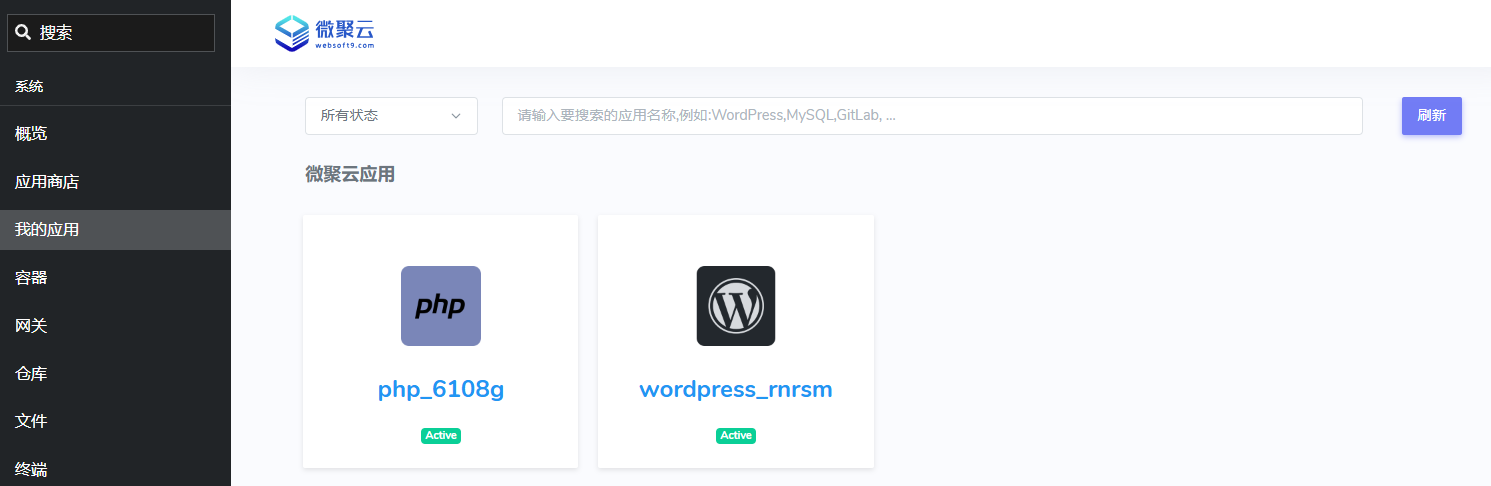Click the Active badge under wordpress_rnrsm
The width and height of the screenshot is (1491, 486).
click(x=735, y=436)
